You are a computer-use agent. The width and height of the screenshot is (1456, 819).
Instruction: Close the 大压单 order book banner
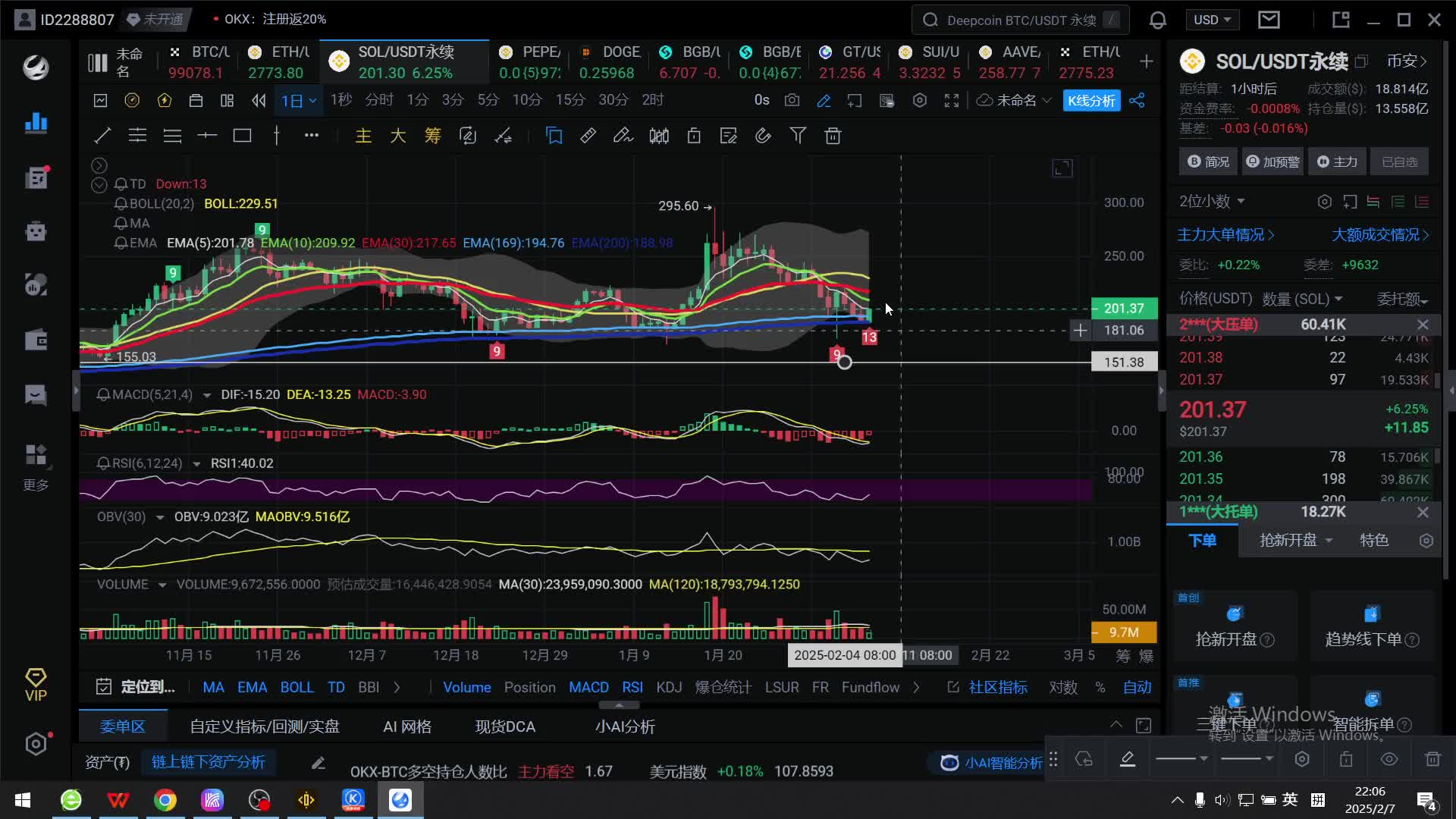(1423, 325)
